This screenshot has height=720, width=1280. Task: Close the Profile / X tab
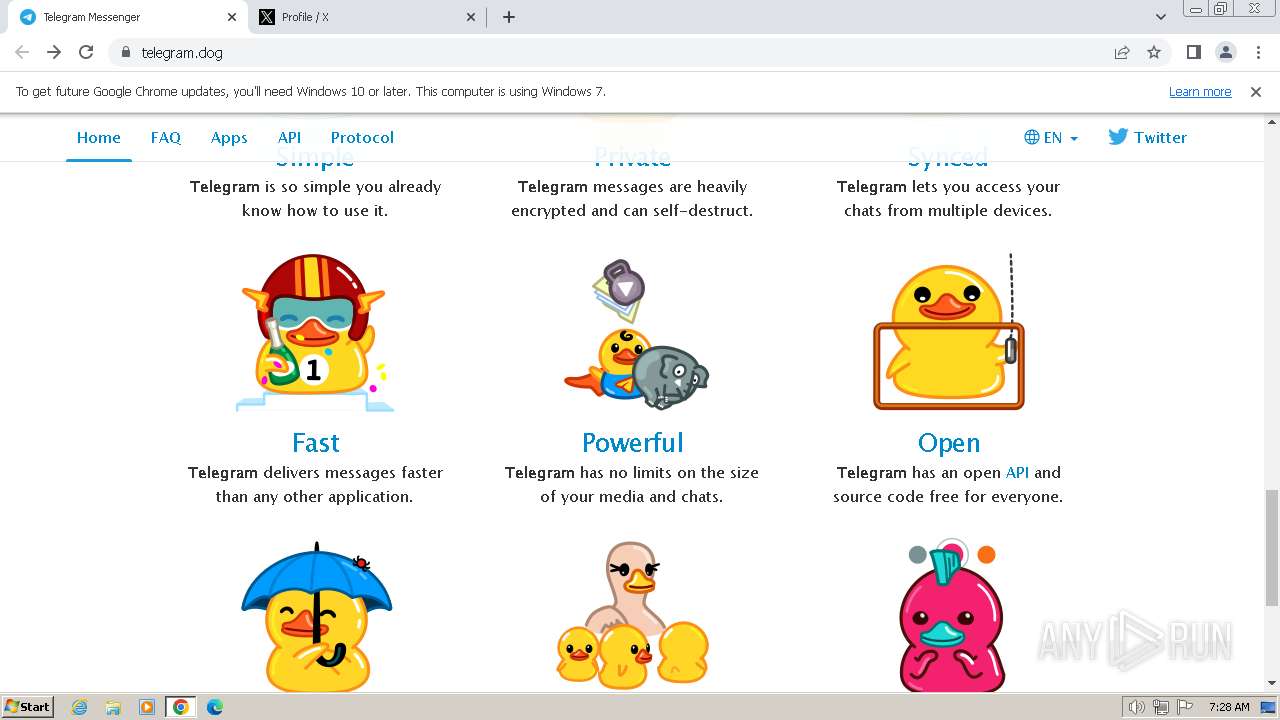(x=472, y=17)
